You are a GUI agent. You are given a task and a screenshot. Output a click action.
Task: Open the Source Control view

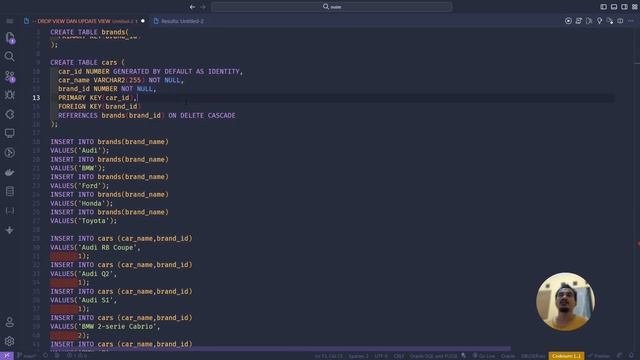click(10, 76)
